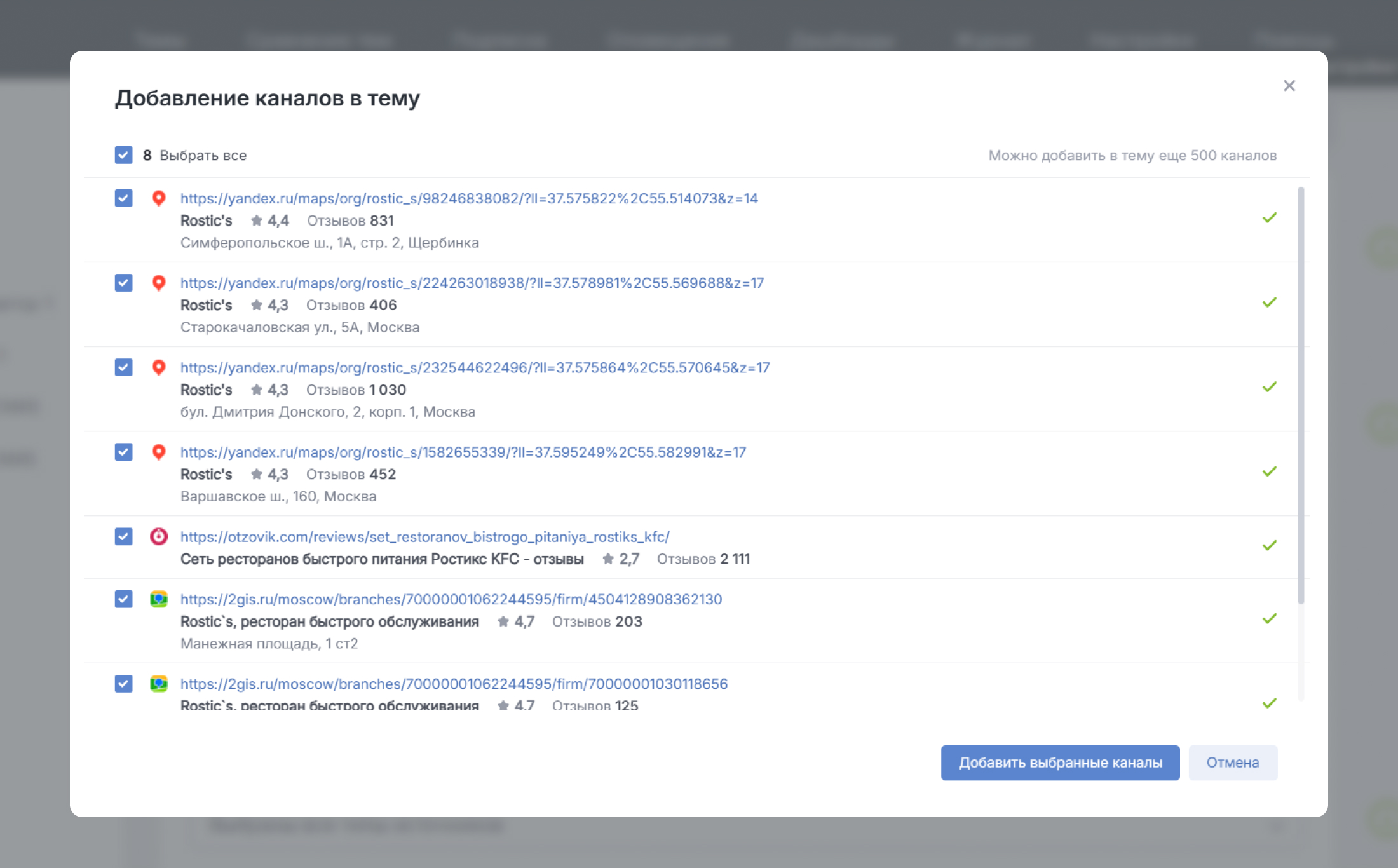Viewport: 1398px width, 868px height.
Task: Click the 'Отмена' button
Action: pos(1233,763)
